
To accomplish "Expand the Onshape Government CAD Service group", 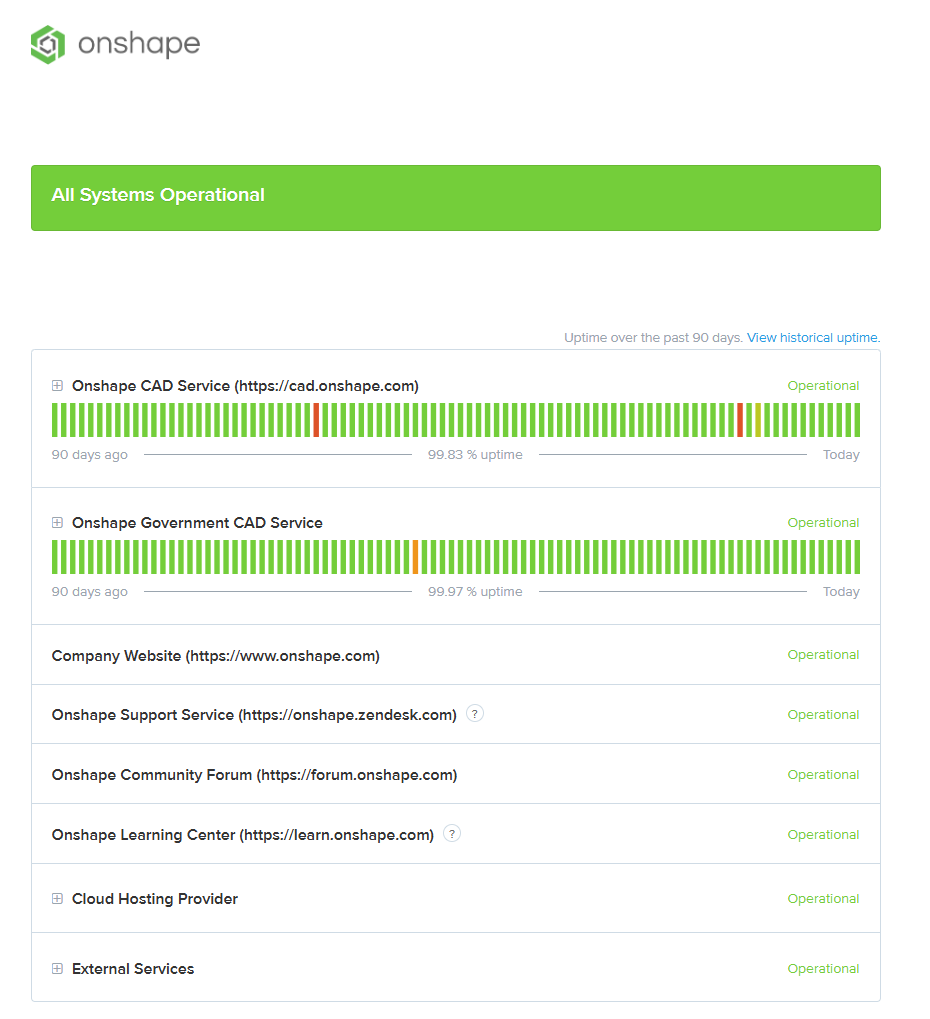I will (x=57, y=522).
